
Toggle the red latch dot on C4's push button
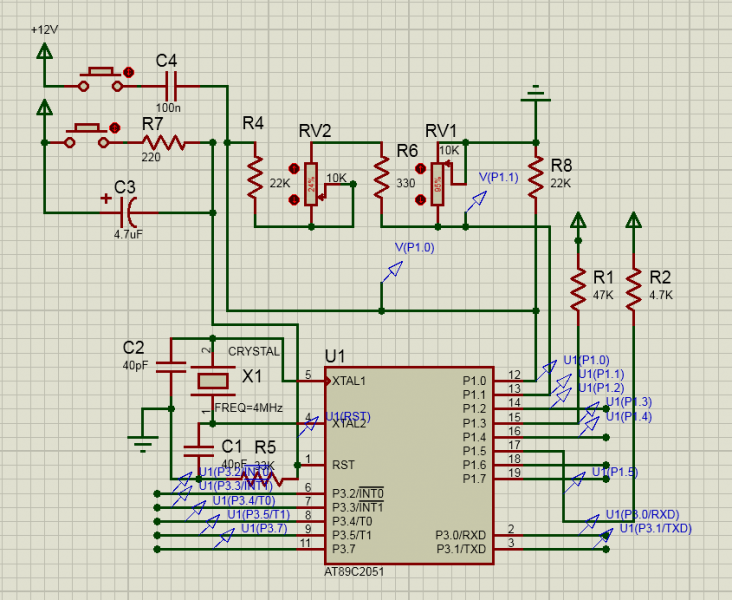128,72
